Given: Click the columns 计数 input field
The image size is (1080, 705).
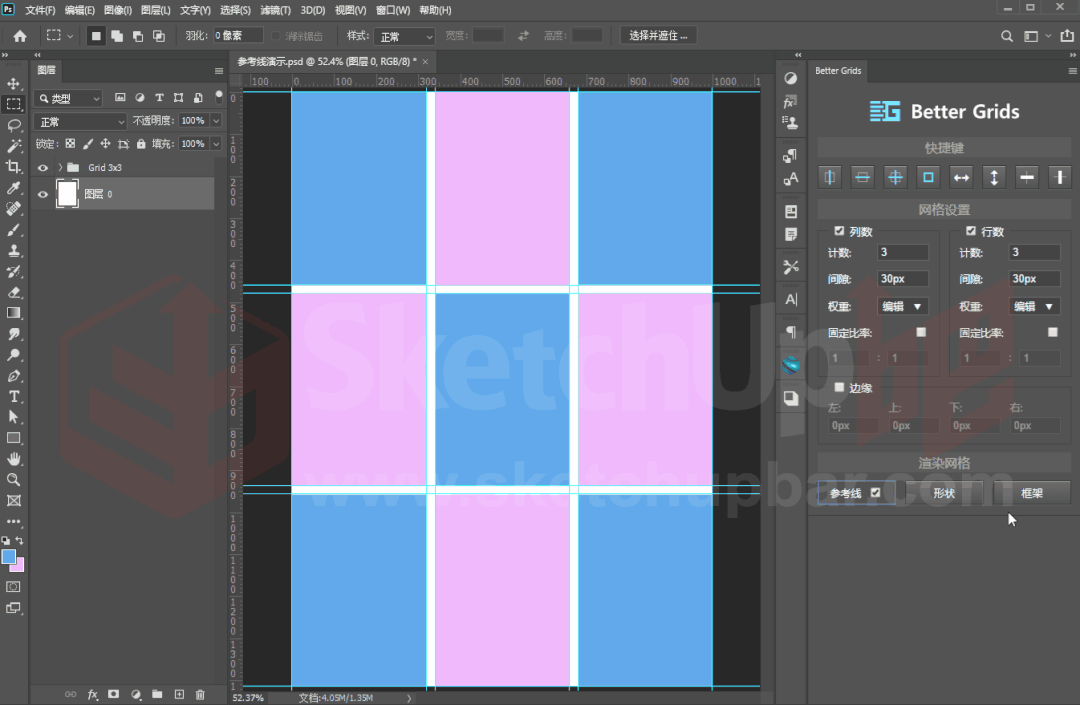Looking at the screenshot, I should pos(903,253).
